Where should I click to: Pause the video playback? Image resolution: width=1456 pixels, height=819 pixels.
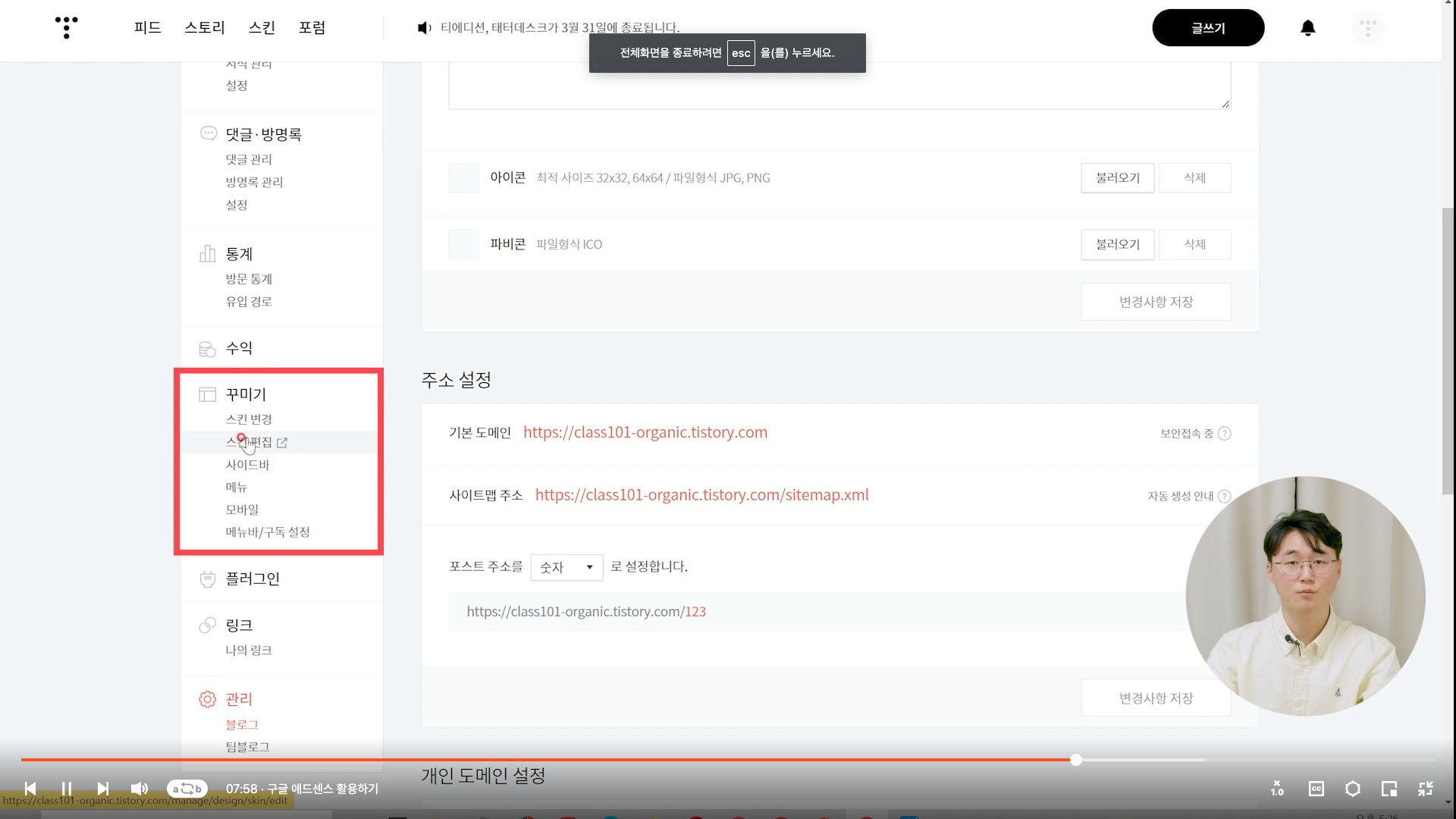click(x=67, y=789)
